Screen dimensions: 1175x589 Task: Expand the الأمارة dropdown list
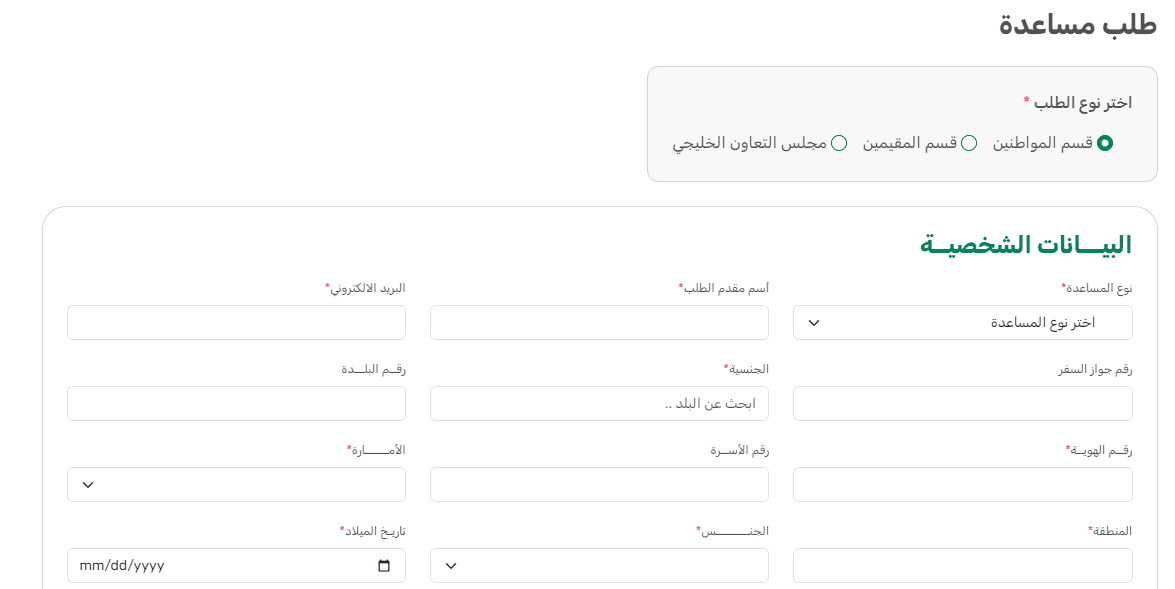236,485
